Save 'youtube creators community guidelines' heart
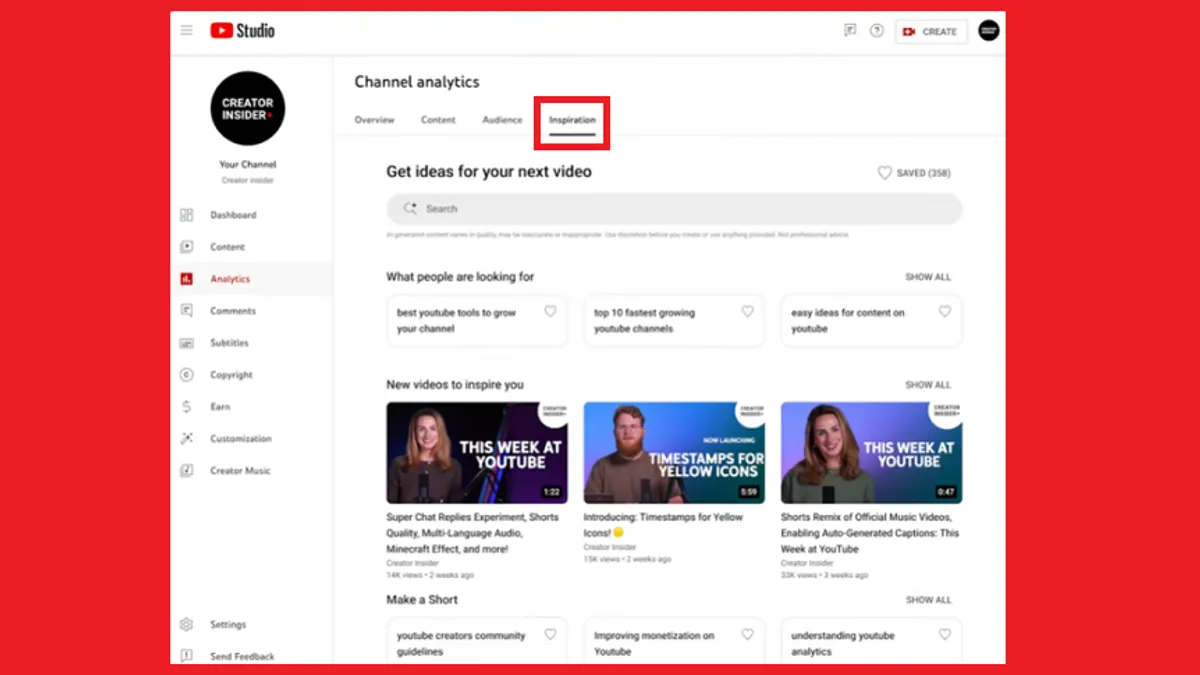 550,635
